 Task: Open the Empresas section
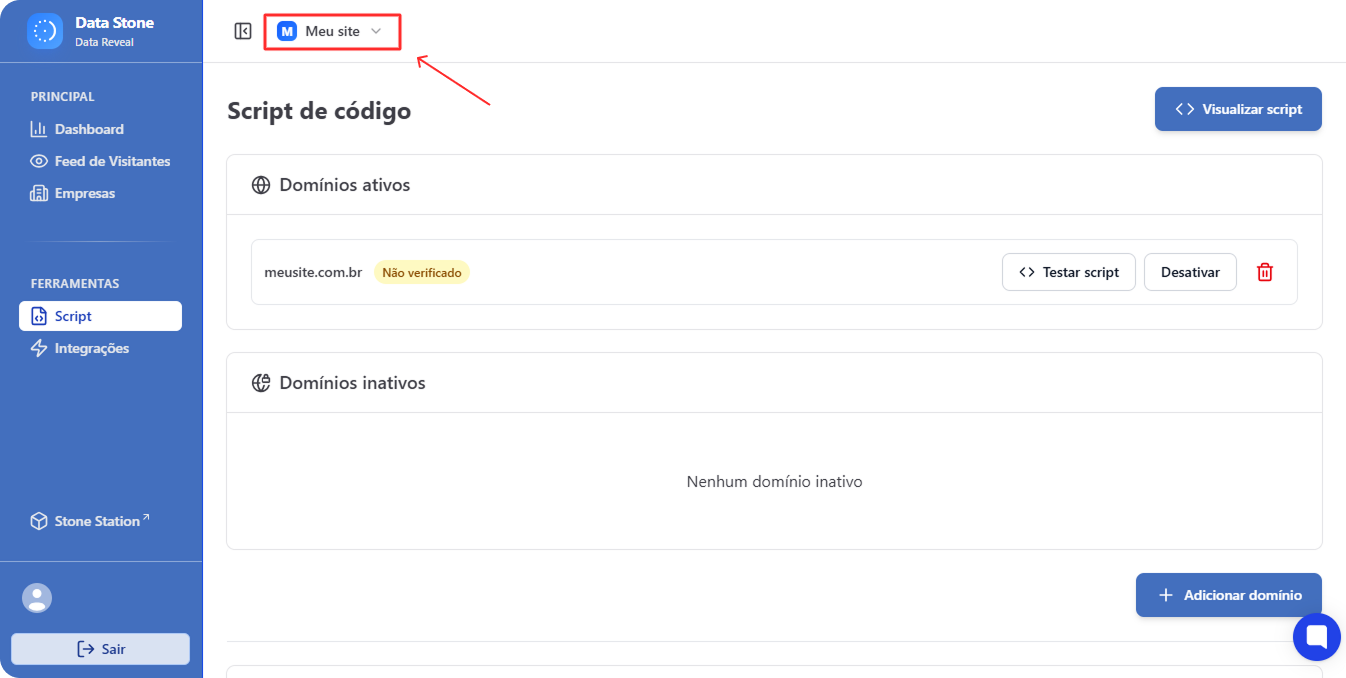73,193
